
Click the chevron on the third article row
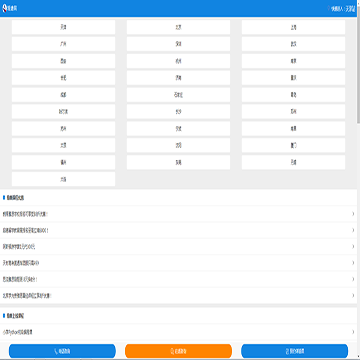pyautogui.click(x=353, y=247)
